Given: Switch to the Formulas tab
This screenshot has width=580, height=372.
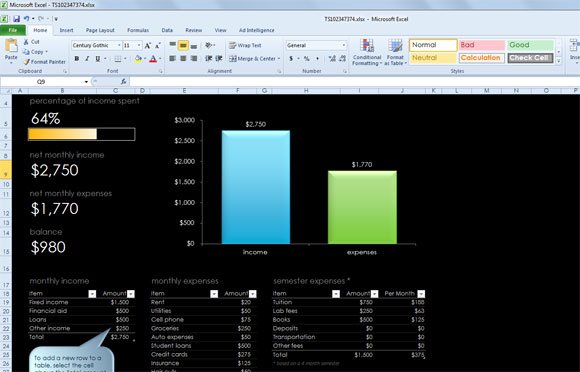Looking at the screenshot, I should pyautogui.click(x=138, y=30).
